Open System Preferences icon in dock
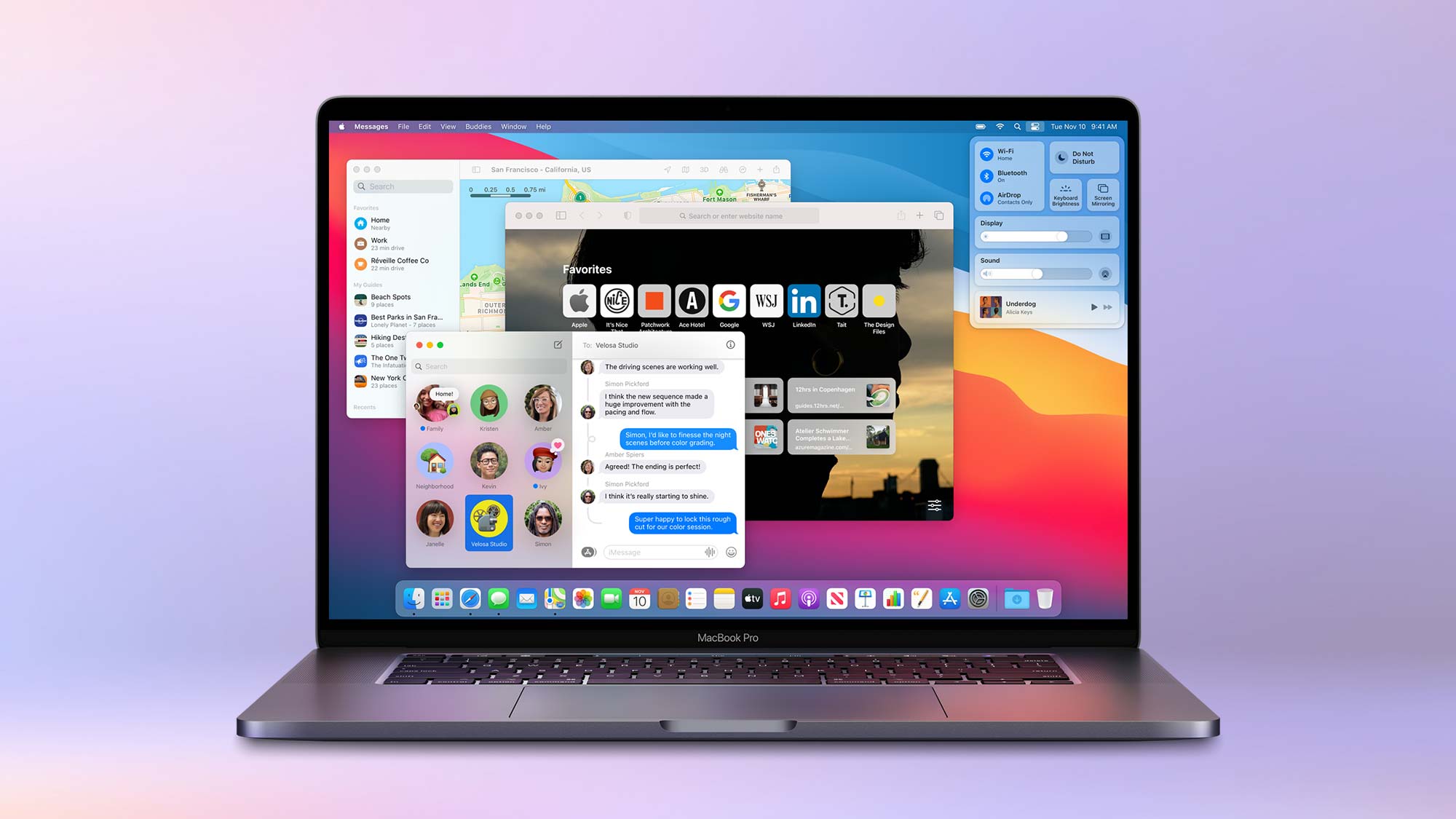 click(x=977, y=599)
